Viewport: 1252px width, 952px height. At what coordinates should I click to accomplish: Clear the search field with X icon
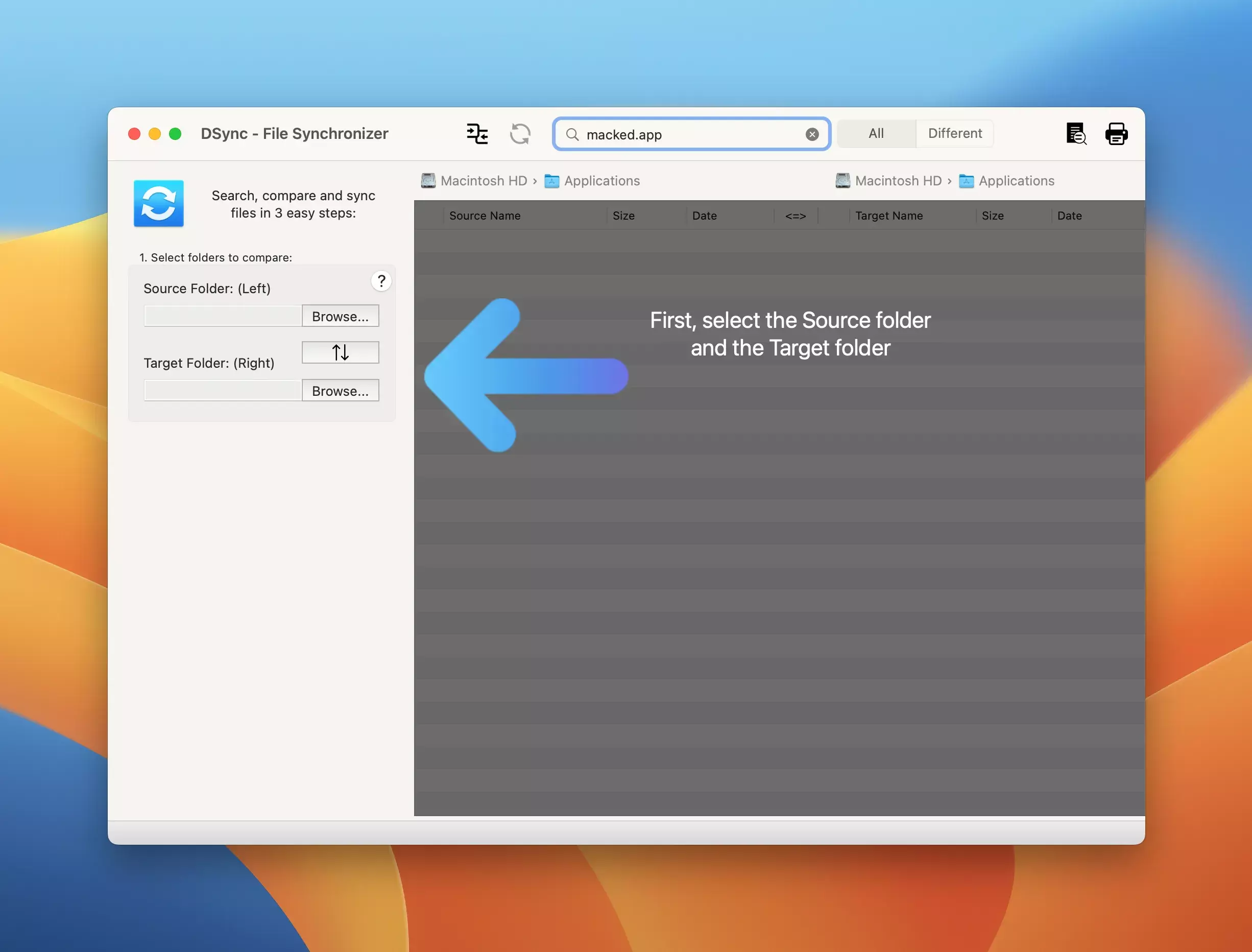[812, 134]
